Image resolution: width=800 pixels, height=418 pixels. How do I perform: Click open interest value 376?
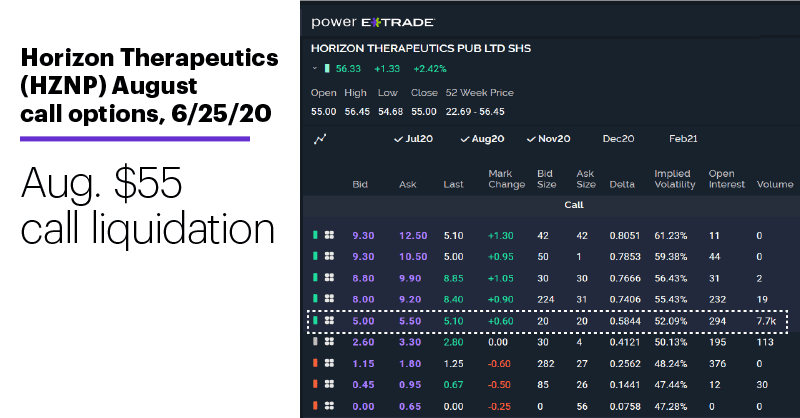click(717, 363)
